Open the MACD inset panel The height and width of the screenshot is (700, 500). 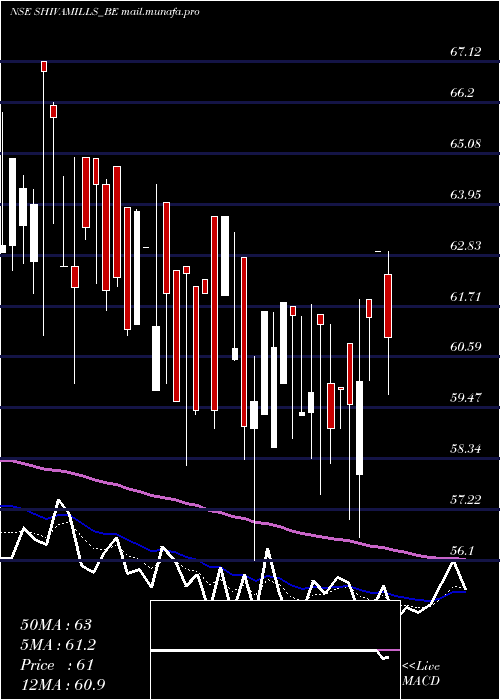click(x=275, y=650)
